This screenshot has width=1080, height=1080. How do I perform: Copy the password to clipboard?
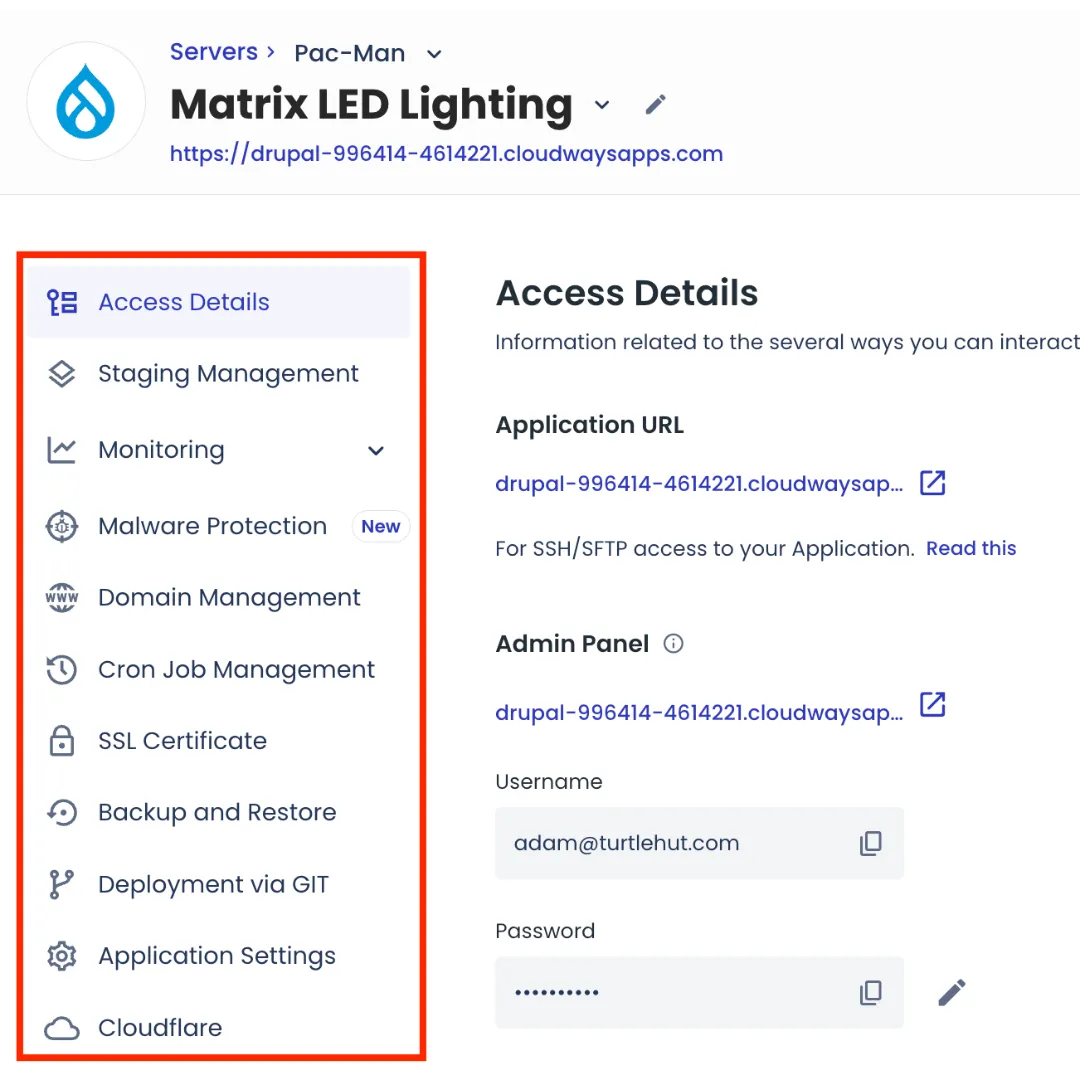[870, 992]
